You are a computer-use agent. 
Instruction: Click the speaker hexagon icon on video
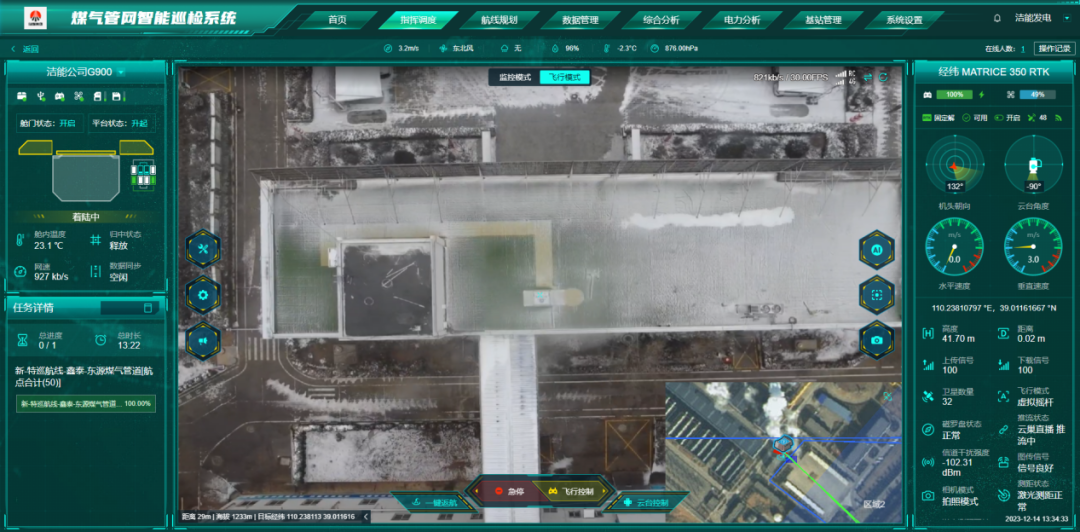tap(203, 340)
